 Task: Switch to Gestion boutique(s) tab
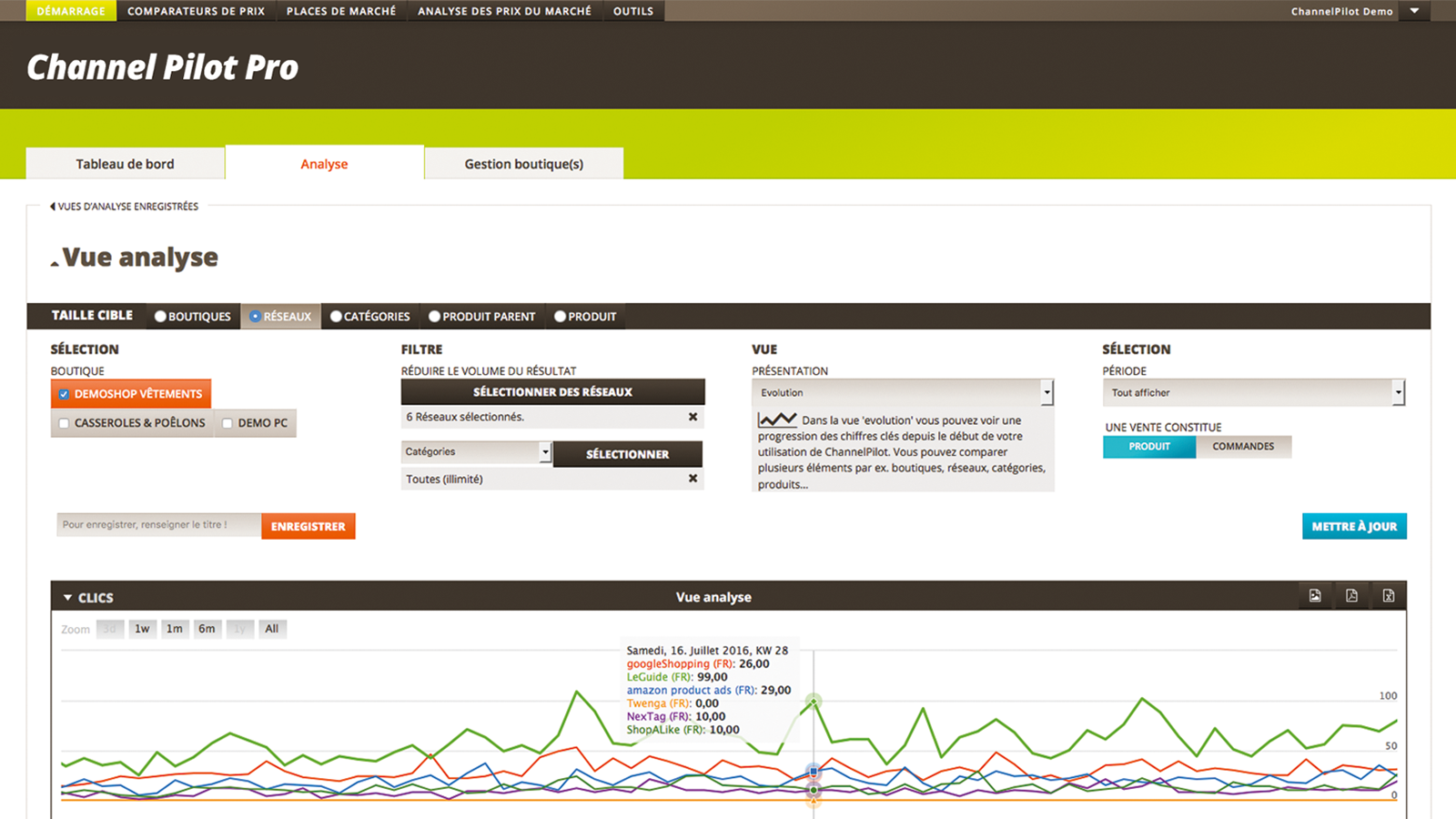[x=524, y=164]
